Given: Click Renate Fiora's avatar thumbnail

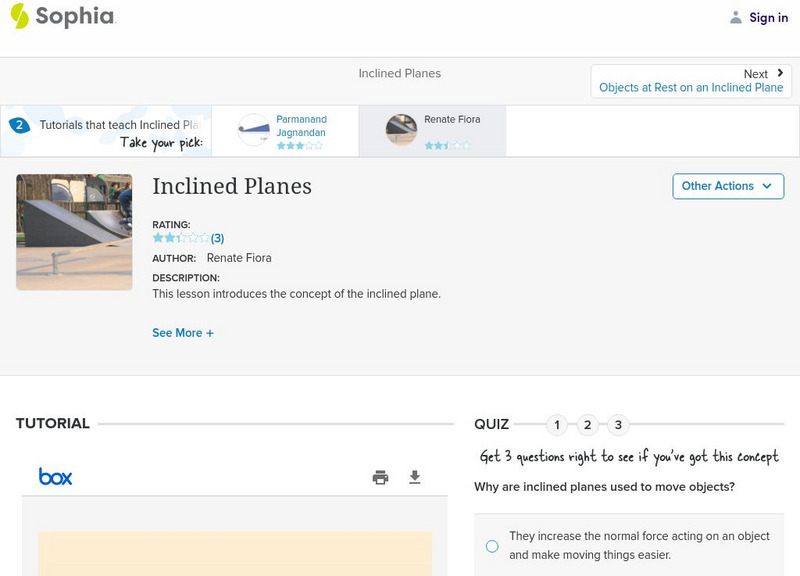Looking at the screenshot, I should coord(401,130).
